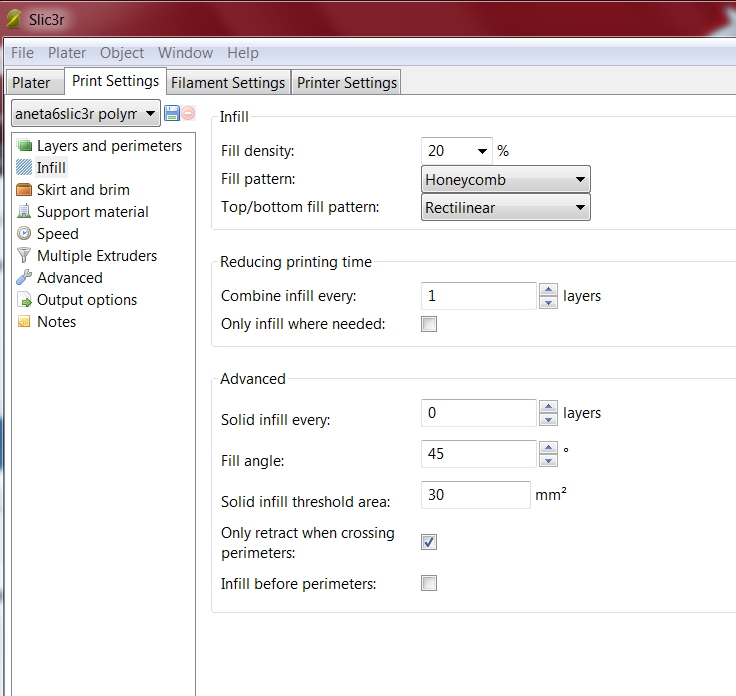Open Notes settings page

[56, 322]
